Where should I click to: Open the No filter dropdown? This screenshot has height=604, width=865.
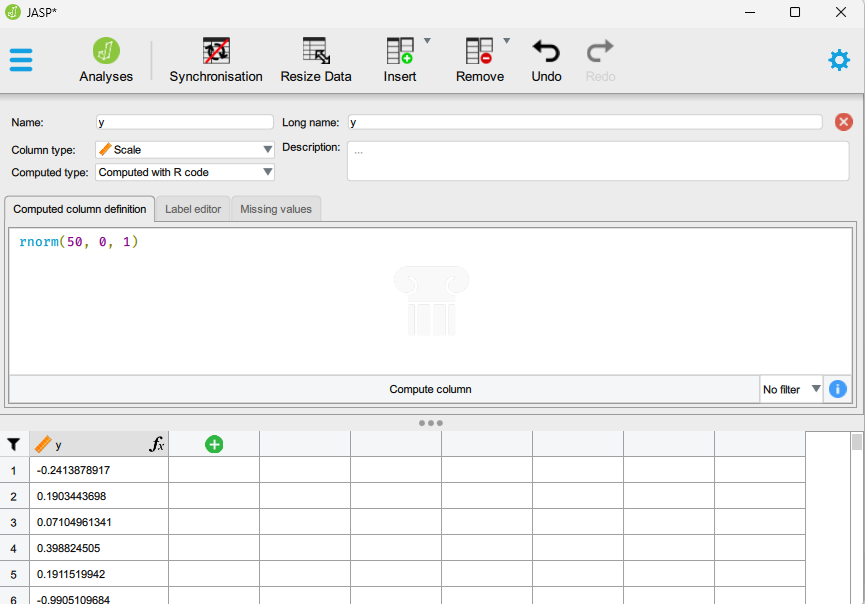tap(791, 389)
